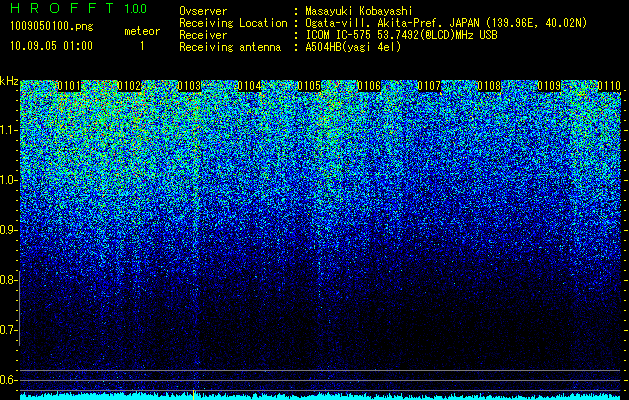This screenshot has width=629, height=400.
Task: Select the version number 1.0.0
Action: (136, 8)
